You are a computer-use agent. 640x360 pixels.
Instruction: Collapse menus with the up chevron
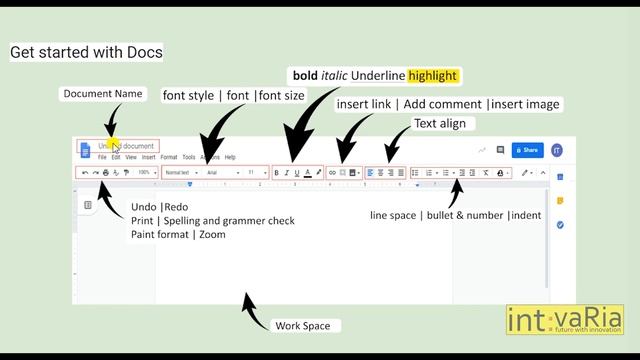[543, 173]
